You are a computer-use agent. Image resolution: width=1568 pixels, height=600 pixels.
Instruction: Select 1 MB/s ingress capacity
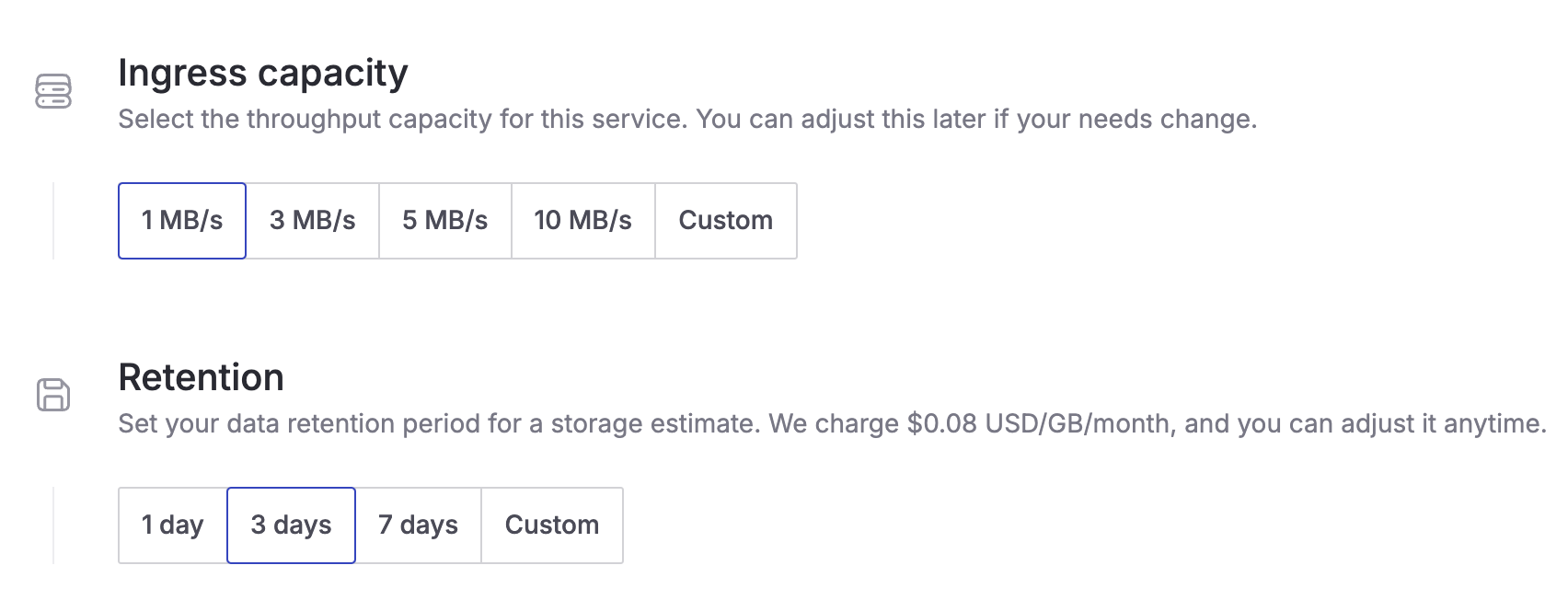pyautogui.click(x=182, y=221)
